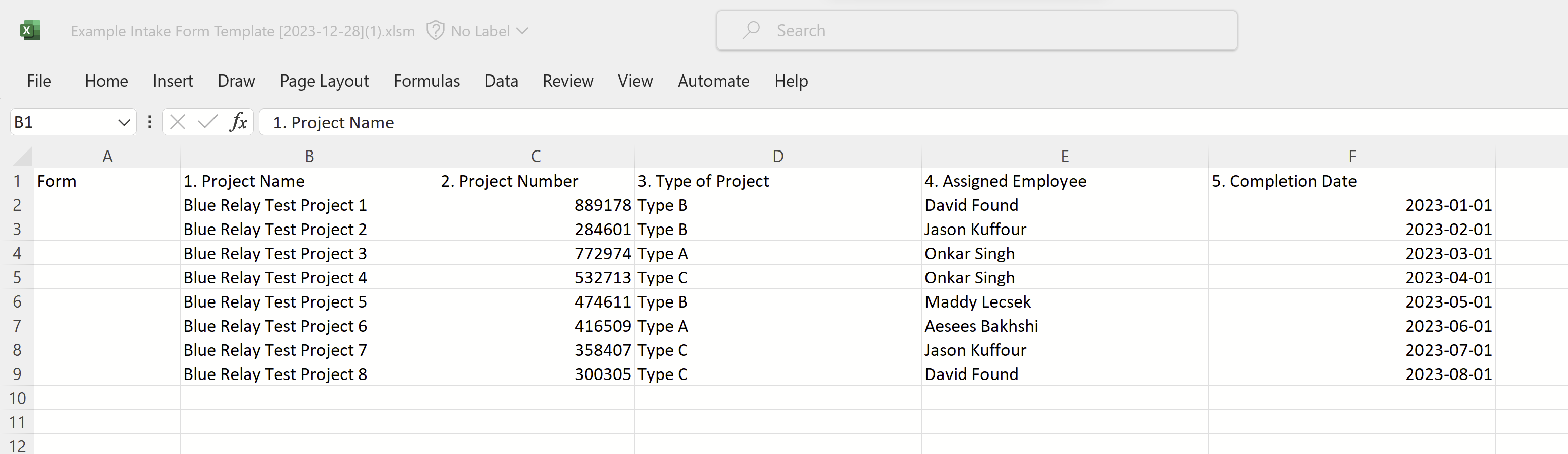Click the workbook file name in title bar

pos(242,31)
